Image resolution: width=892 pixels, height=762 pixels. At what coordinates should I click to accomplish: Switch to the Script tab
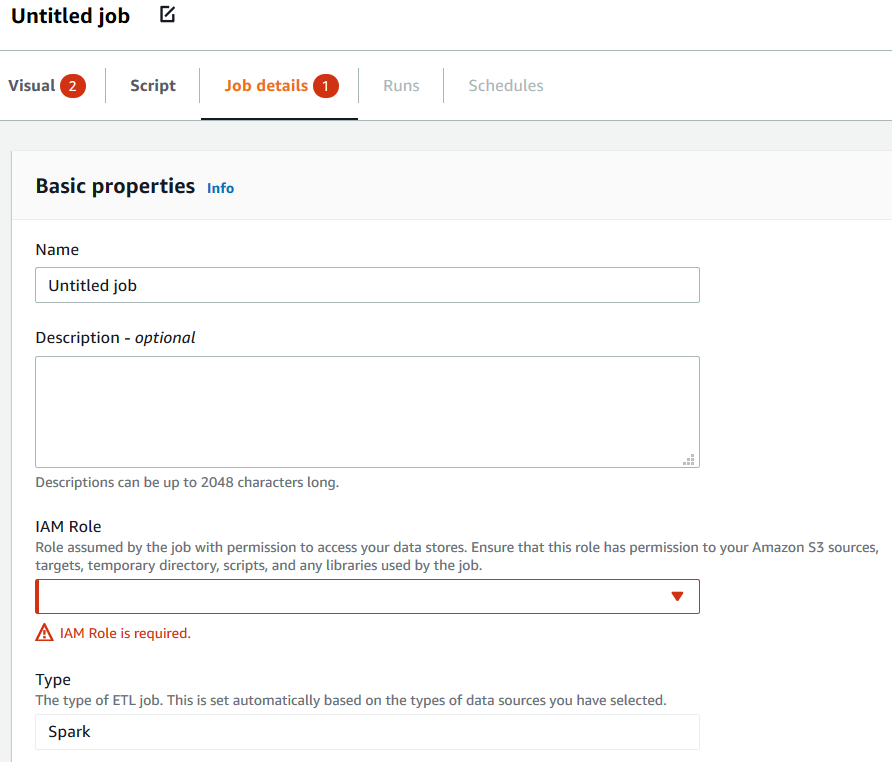(152, 85)
